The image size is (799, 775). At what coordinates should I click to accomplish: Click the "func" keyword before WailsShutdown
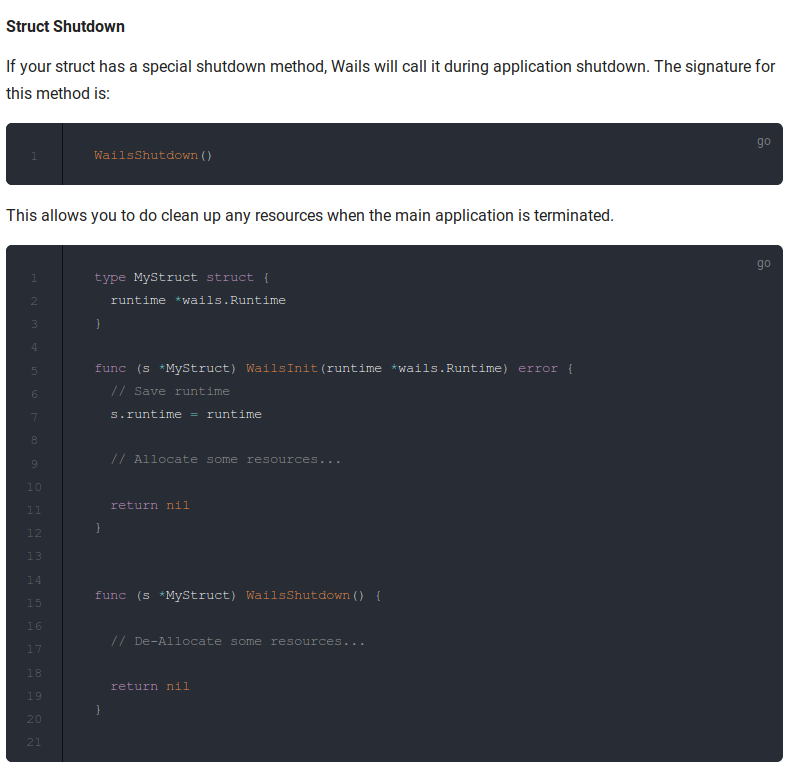pos(110,595)
